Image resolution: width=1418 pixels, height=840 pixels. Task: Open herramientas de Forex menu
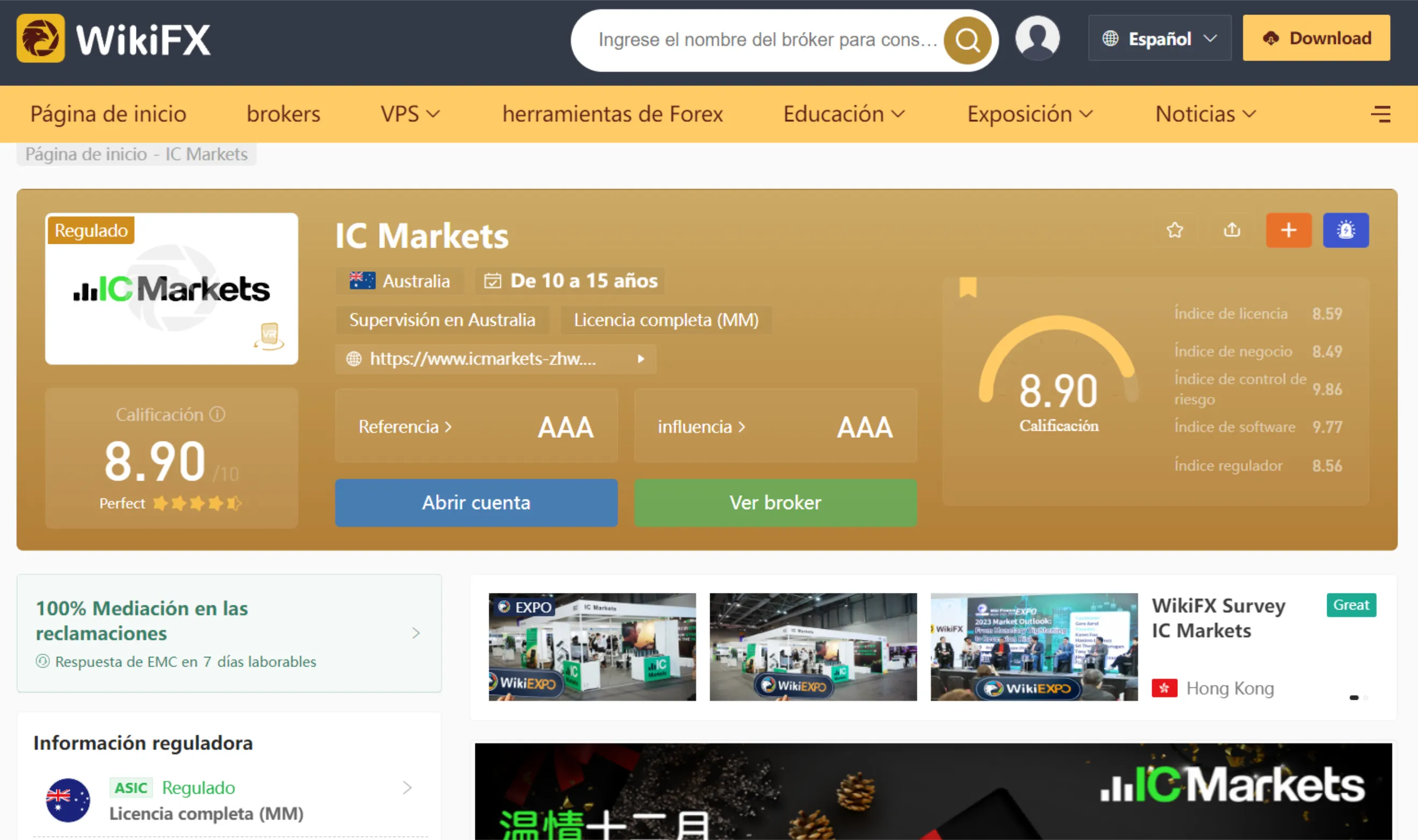(612, 114)
